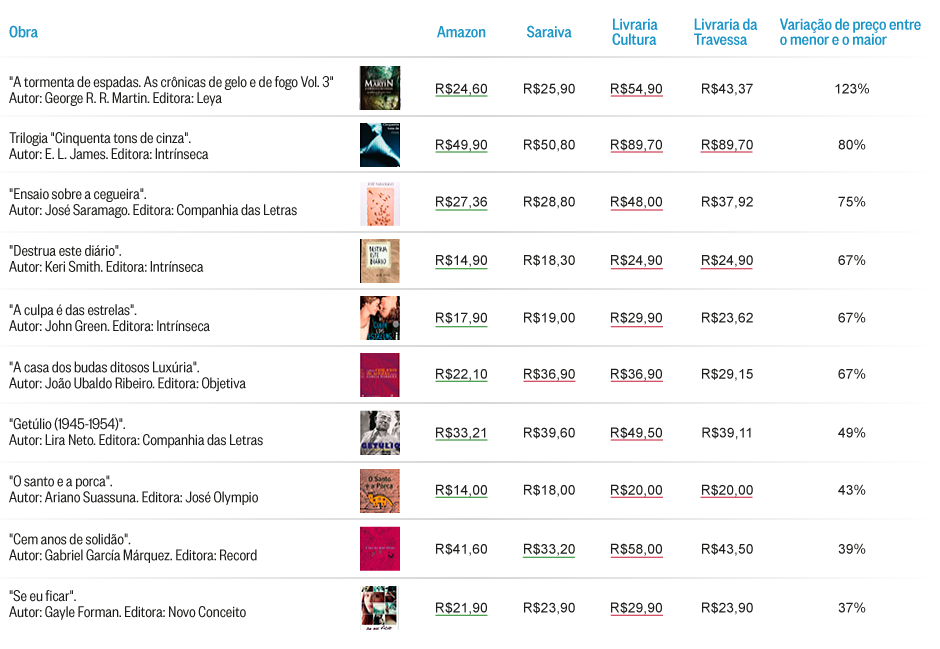Select the Saraiva column header
The image size is (940, 649).
549,32
